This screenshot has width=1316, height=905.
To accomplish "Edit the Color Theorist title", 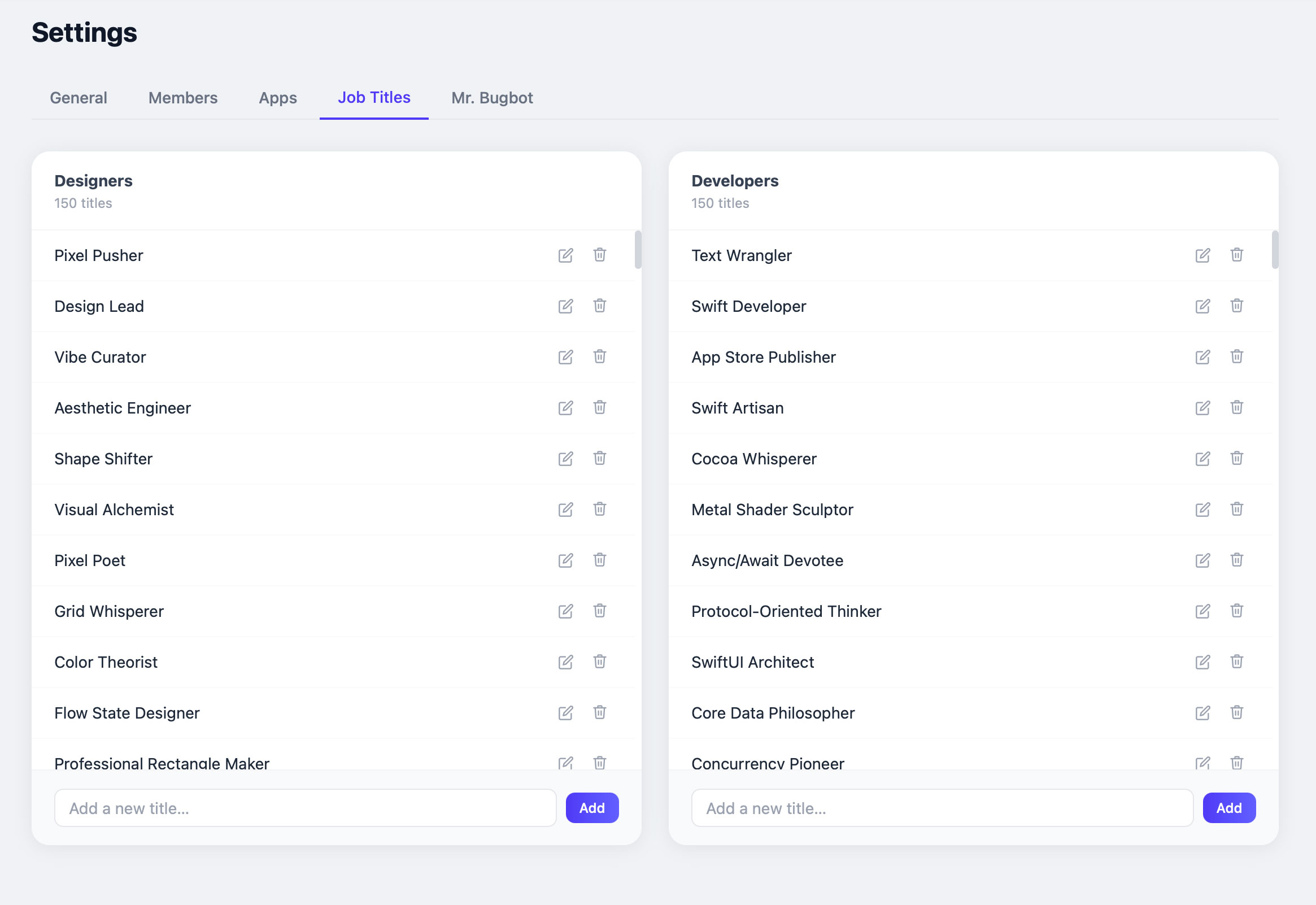I will coord(565,662).
